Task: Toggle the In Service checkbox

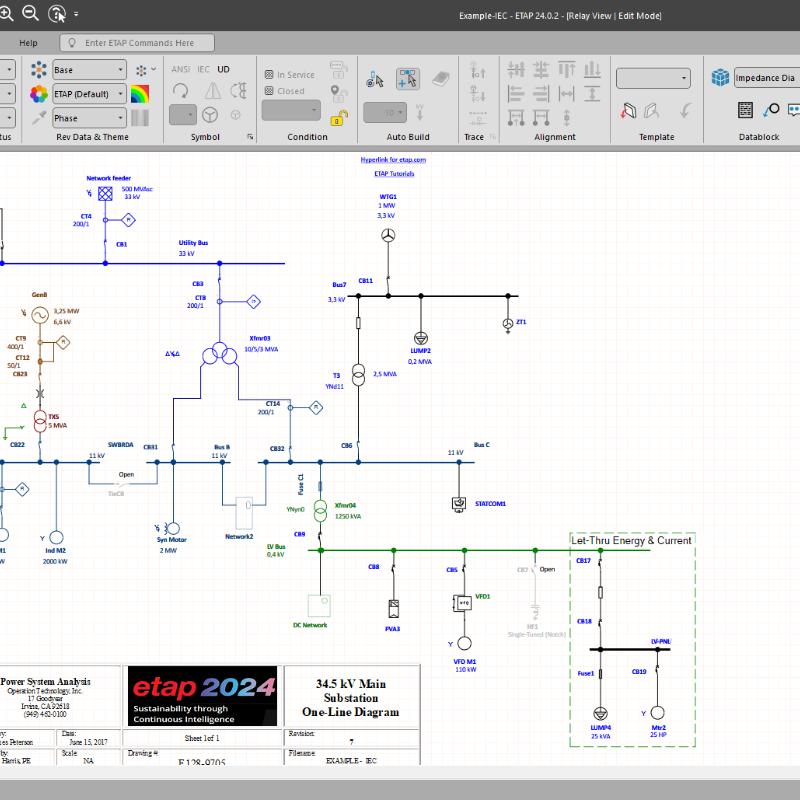Action: click(269, 74)
